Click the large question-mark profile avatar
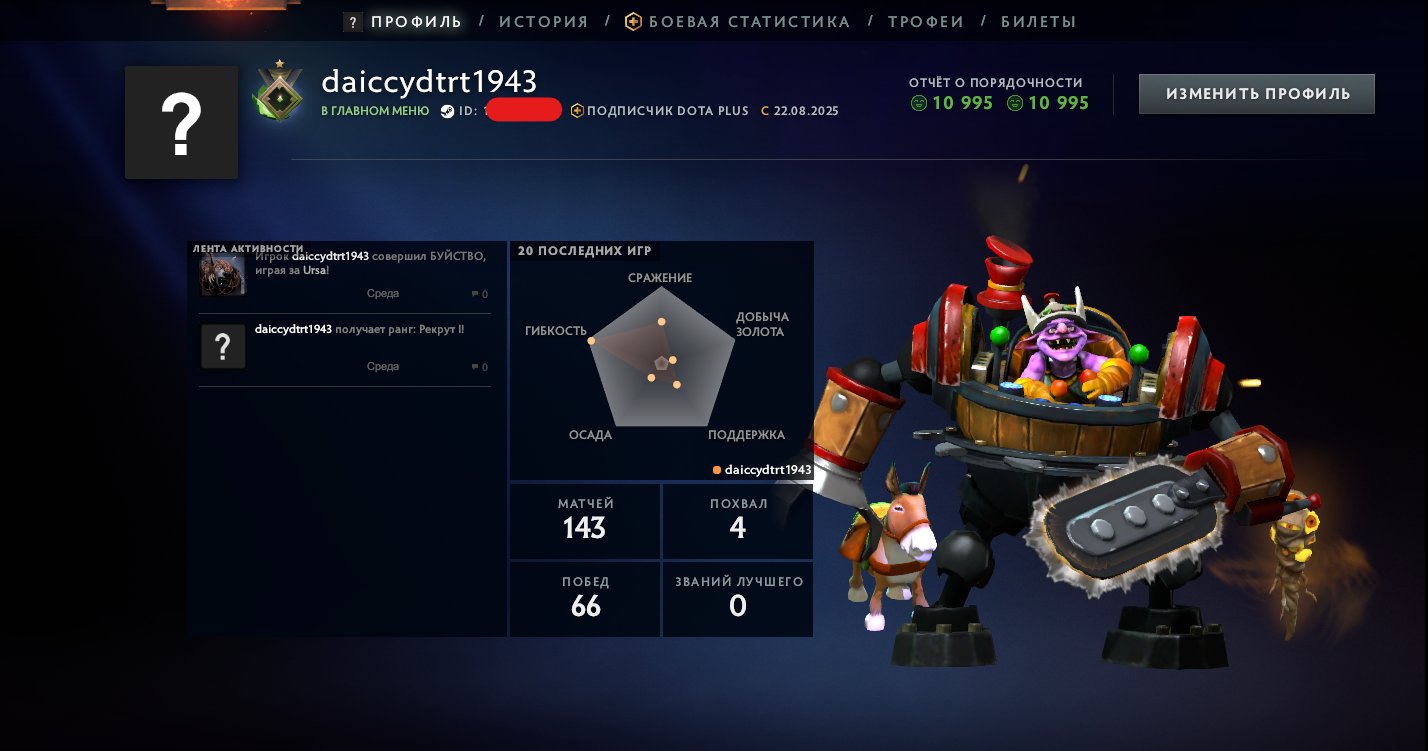 [181, 122]
